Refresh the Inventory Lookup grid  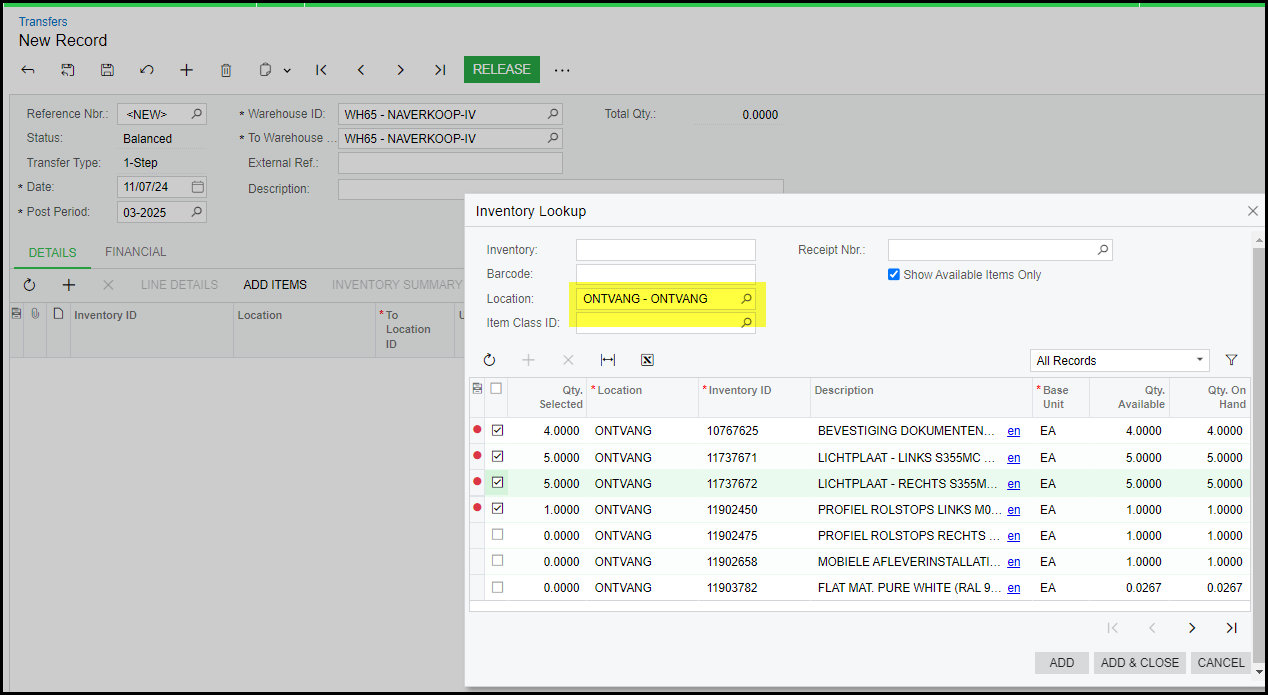(x=489, y=360)
